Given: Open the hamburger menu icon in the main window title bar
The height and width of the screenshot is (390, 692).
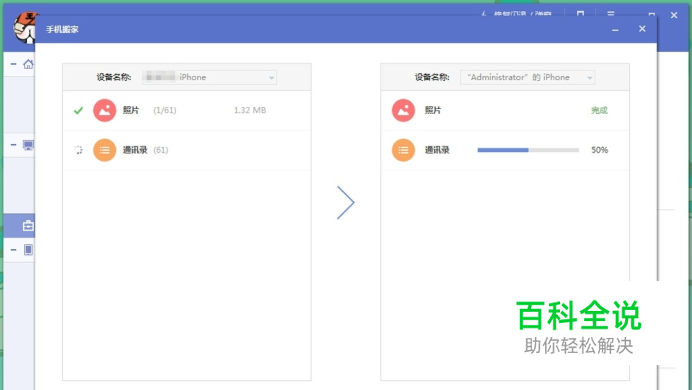Looking at the screenshot, I should (611, 14).
